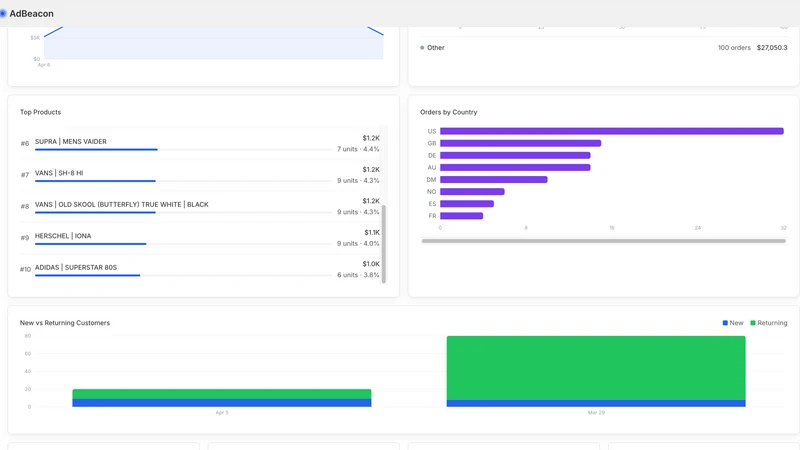Click the Mar 29 axis label

(596, 412)
